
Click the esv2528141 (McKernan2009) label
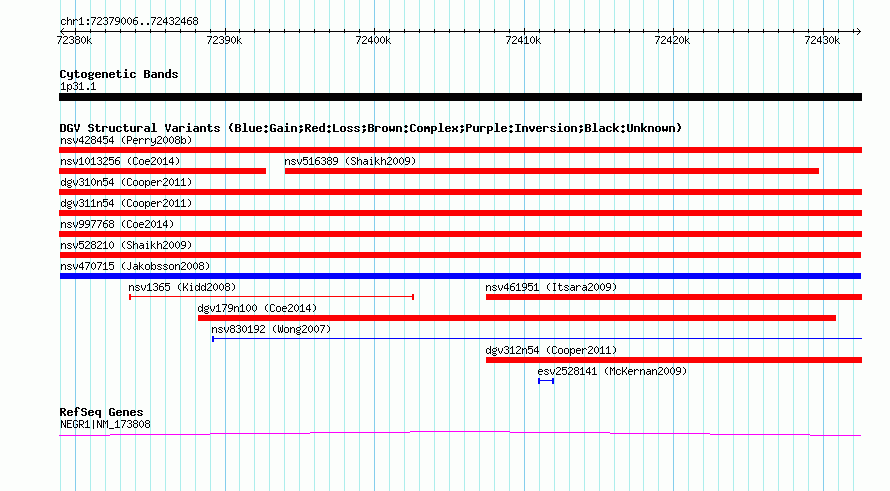tap(612, 371)
